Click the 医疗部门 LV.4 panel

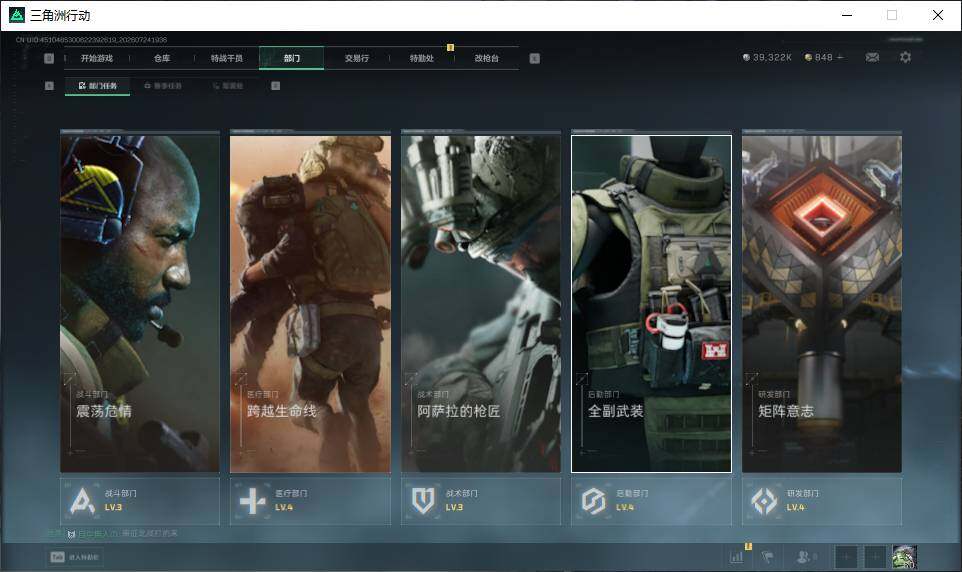(x=310, y=501)
